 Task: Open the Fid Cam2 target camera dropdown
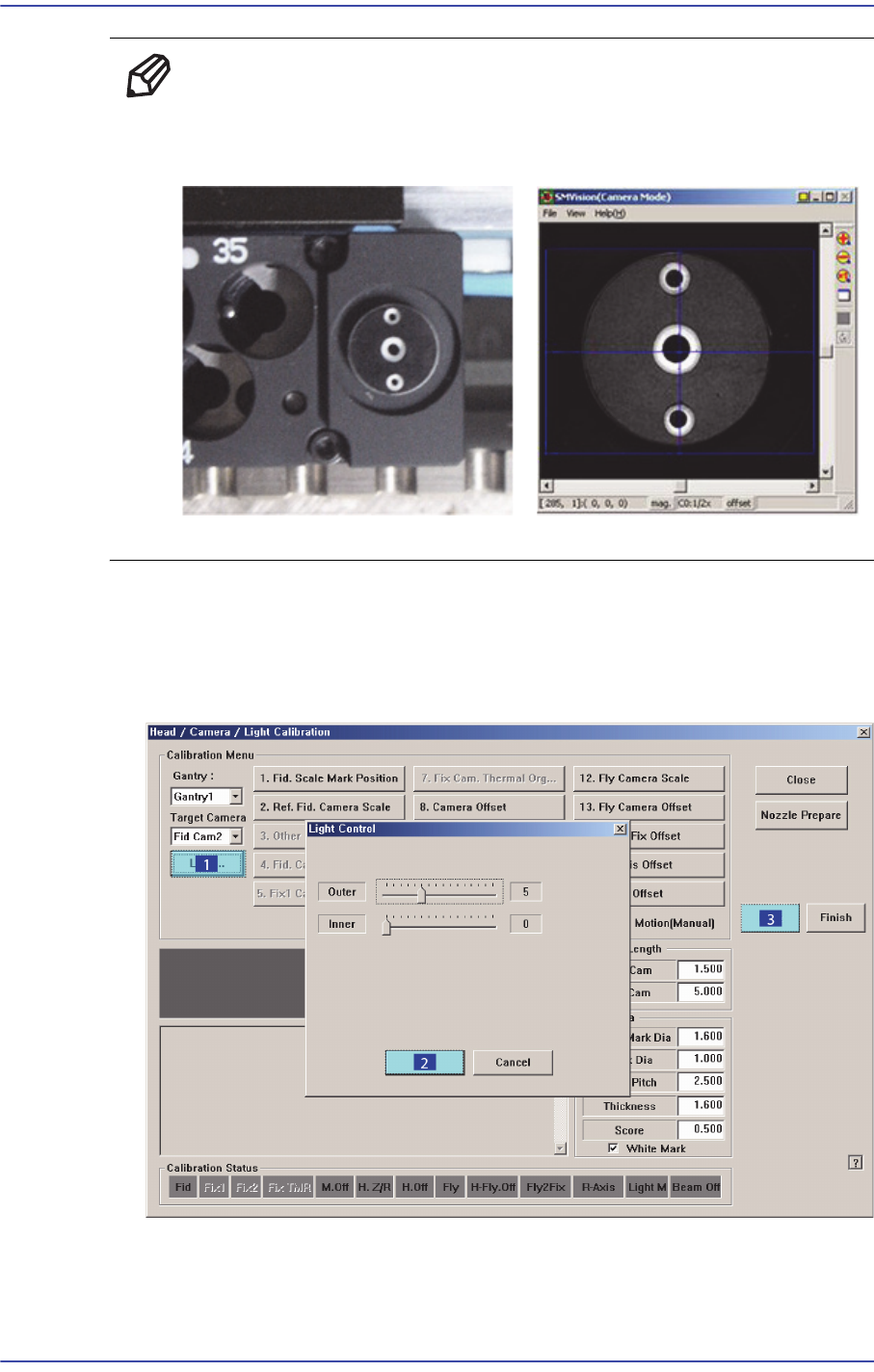click(x=235, y=836)
